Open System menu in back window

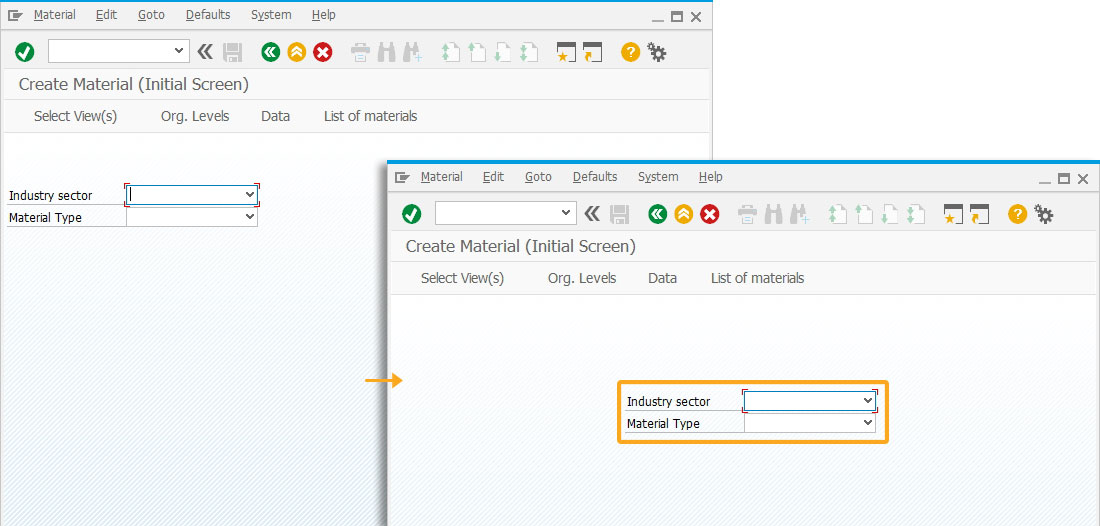pyautogui.click(x=271, y=15)
